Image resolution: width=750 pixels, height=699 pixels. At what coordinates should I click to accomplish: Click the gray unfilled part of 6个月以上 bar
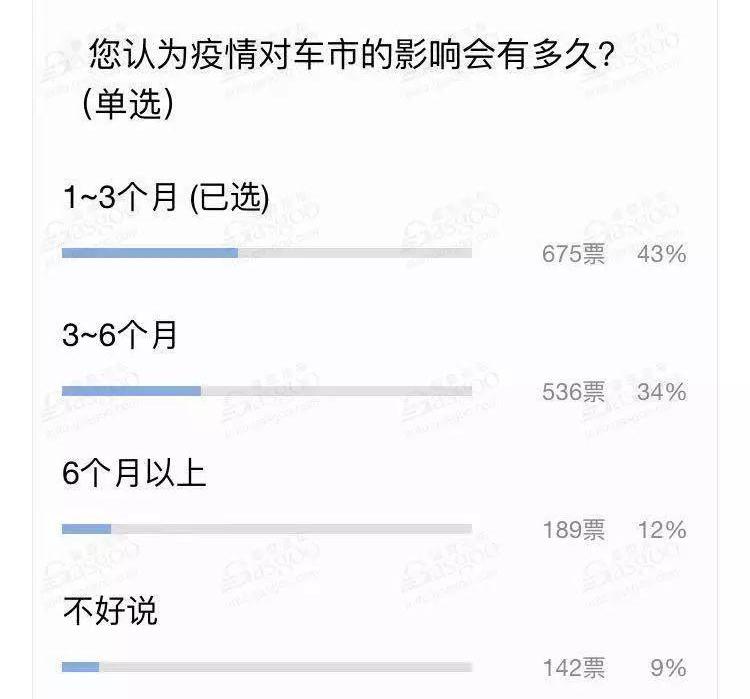pos(290,528)
